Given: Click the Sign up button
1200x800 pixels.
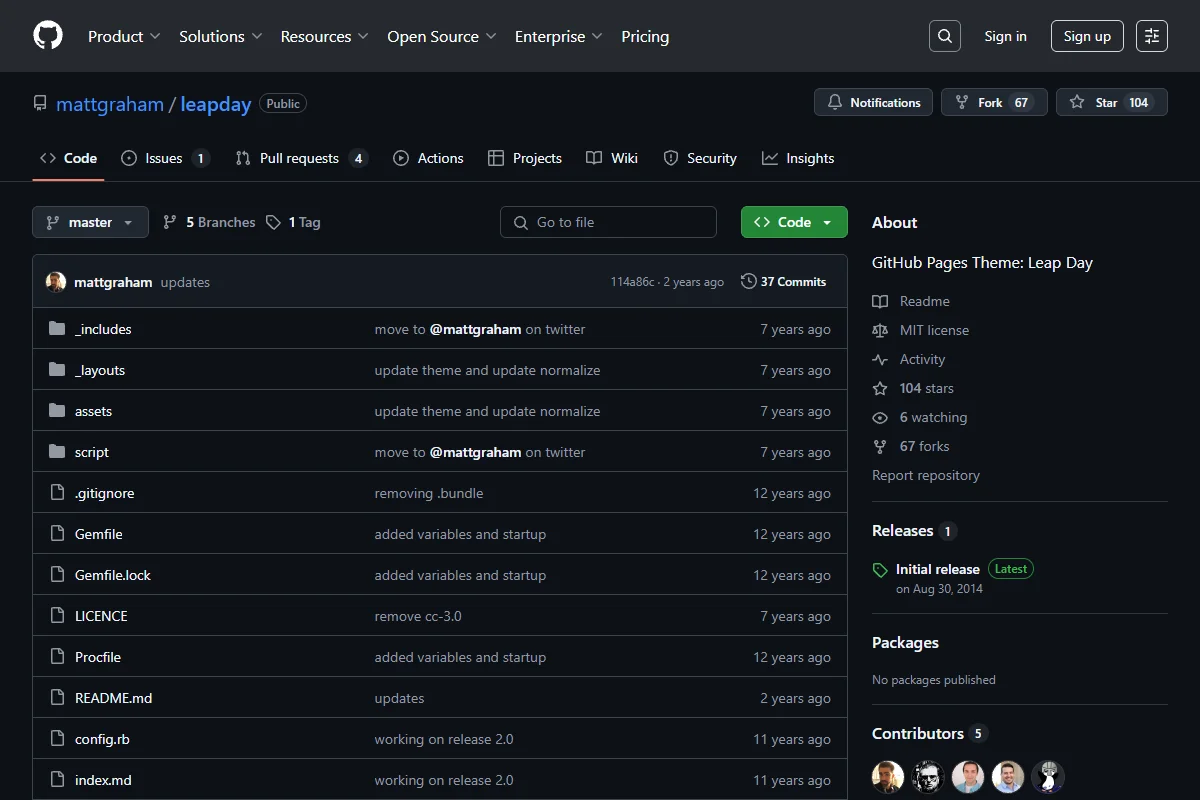Looking at the screenshot, I should [1087, 36].
